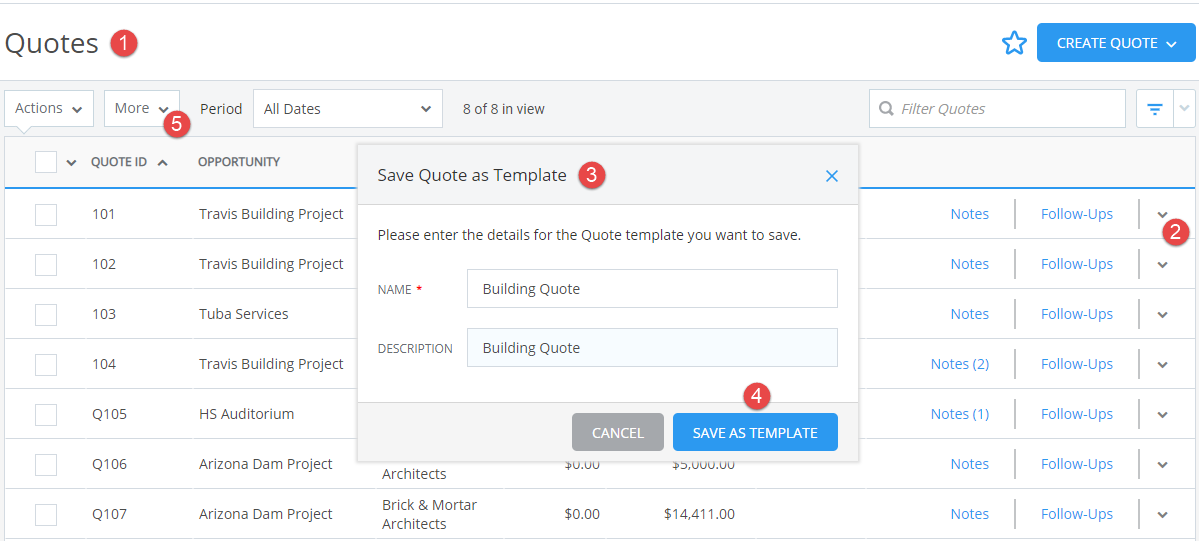Open Follow-Ups for quote 103
Image resolution: width=1199 pixels, height=541 pixels.
(1077, 314)
